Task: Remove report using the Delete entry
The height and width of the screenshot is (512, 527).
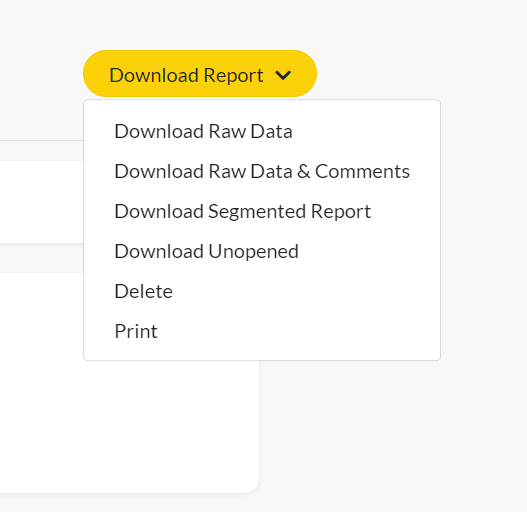Action: pyautogui.click(x=144, y=291)
